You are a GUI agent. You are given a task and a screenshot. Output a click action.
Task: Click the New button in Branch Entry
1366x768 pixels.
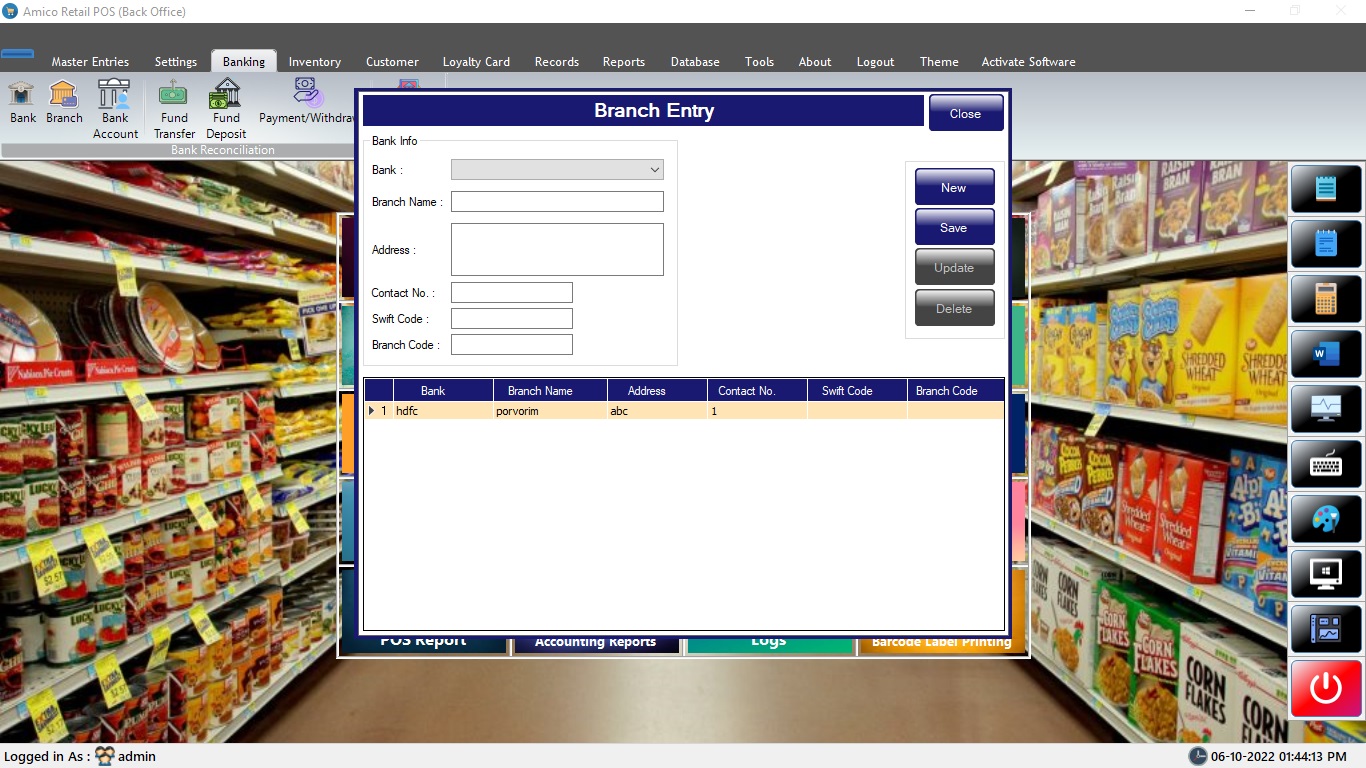(954, 188)
